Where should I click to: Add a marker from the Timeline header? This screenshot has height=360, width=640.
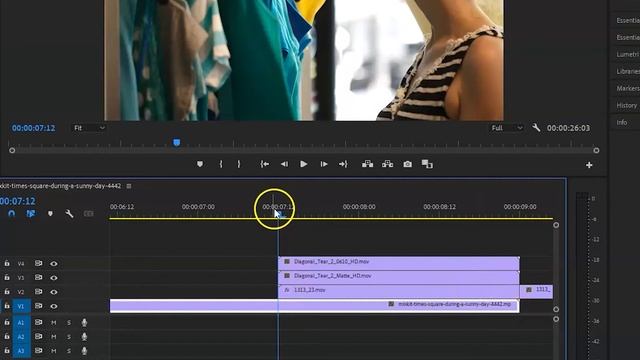[50, 213]
